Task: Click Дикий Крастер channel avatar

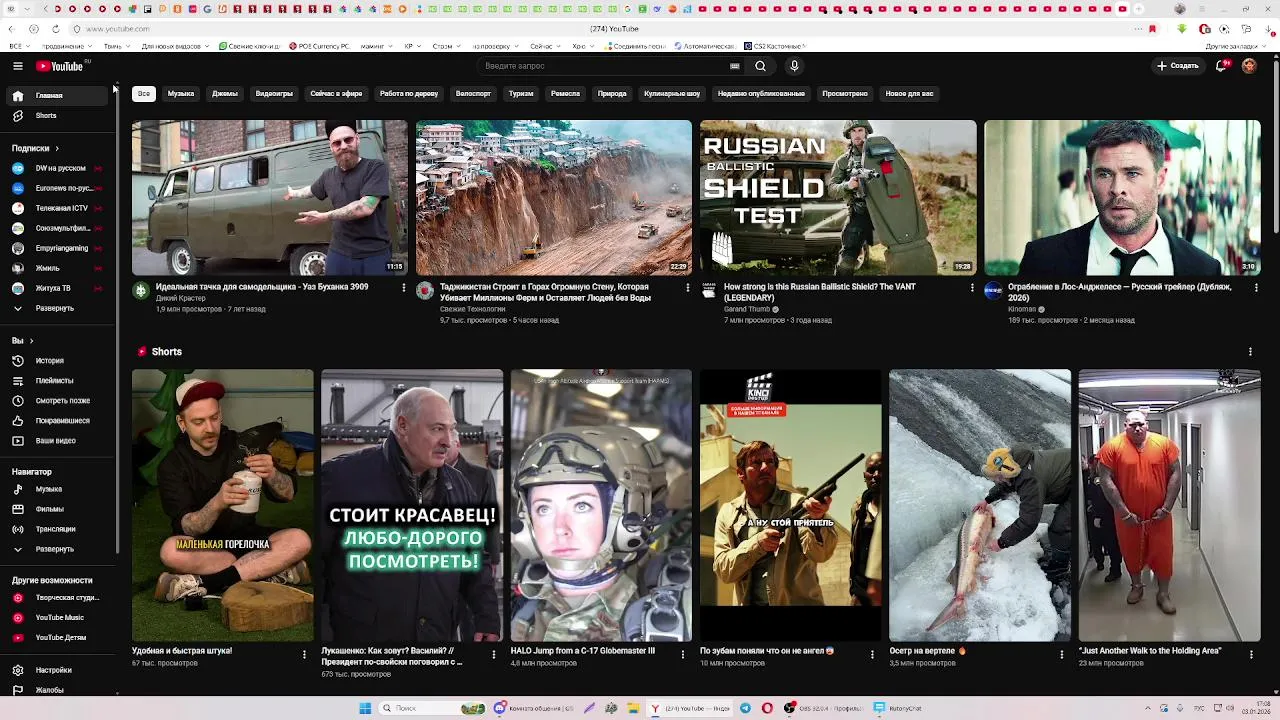Action: coord(141,291)
